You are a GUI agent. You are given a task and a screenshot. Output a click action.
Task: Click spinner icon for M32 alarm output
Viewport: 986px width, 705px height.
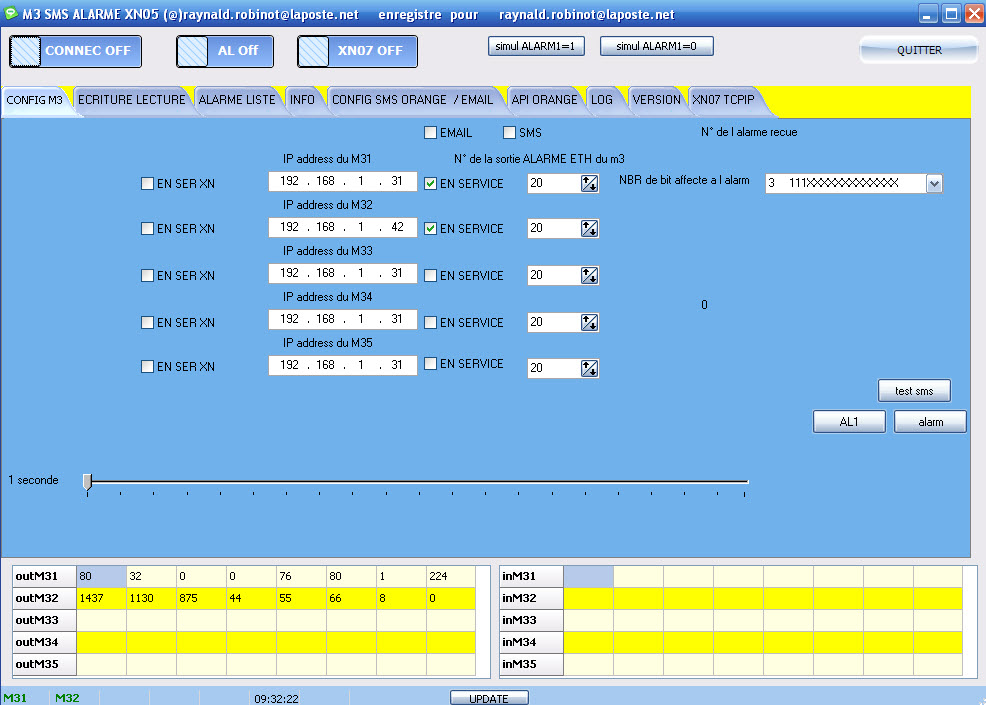(x=589, y=229)
